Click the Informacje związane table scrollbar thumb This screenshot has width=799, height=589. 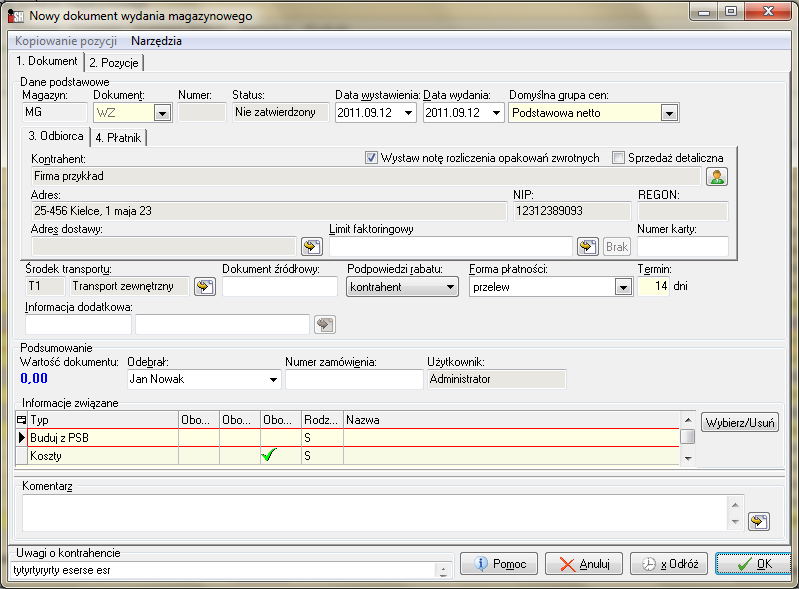[687, 437]
